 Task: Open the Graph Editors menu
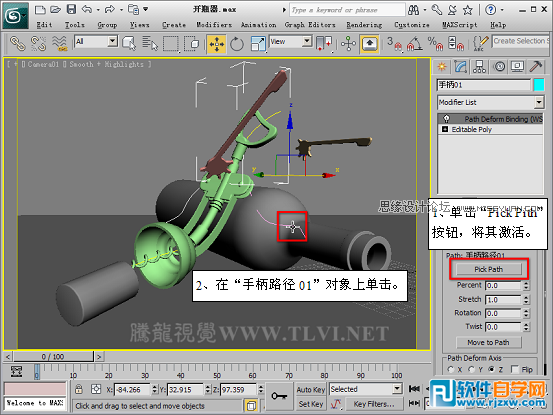coord(310,25)
